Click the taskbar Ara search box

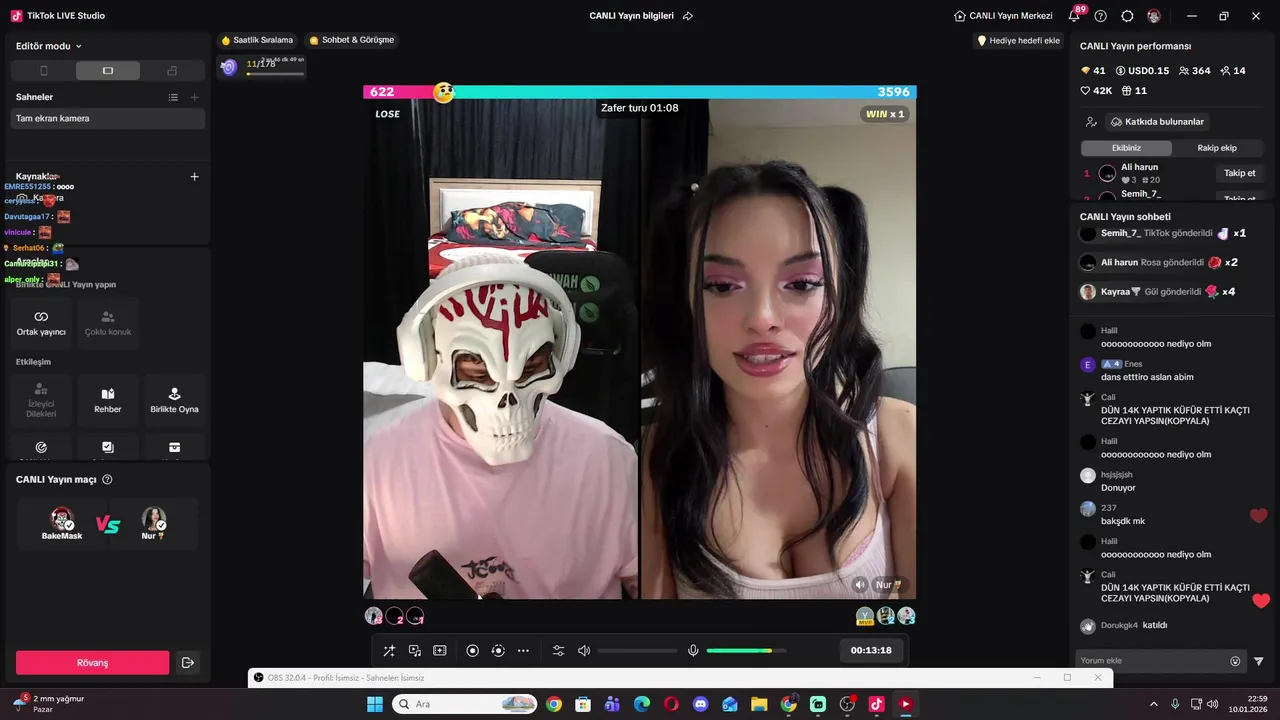pos(465,704)
